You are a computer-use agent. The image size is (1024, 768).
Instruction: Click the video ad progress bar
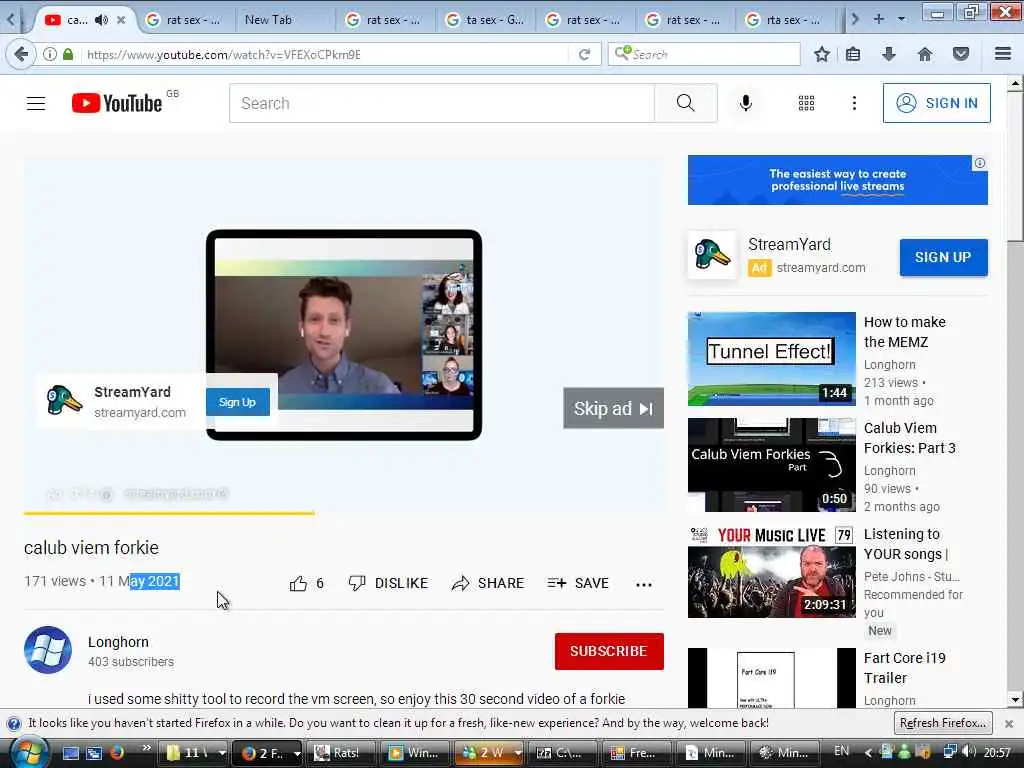[344, 513]
